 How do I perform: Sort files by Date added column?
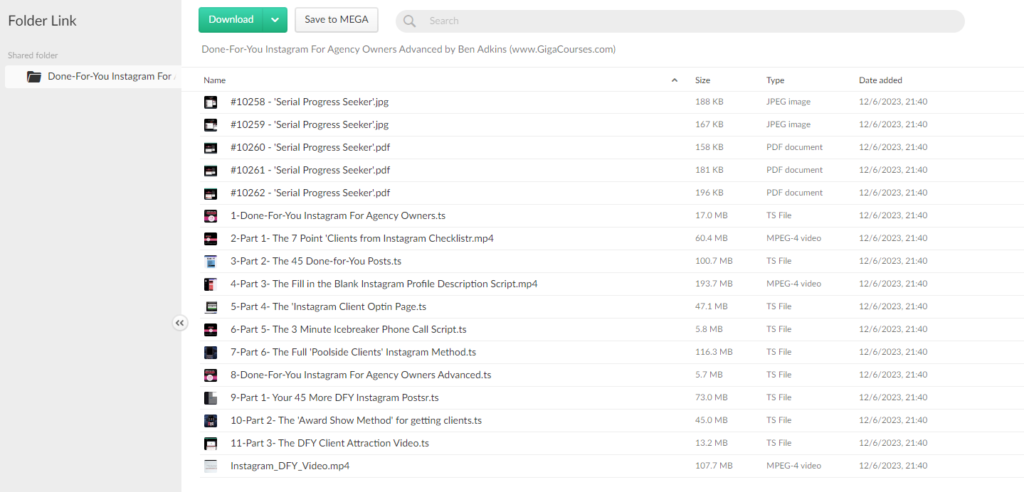coord(880,80)
